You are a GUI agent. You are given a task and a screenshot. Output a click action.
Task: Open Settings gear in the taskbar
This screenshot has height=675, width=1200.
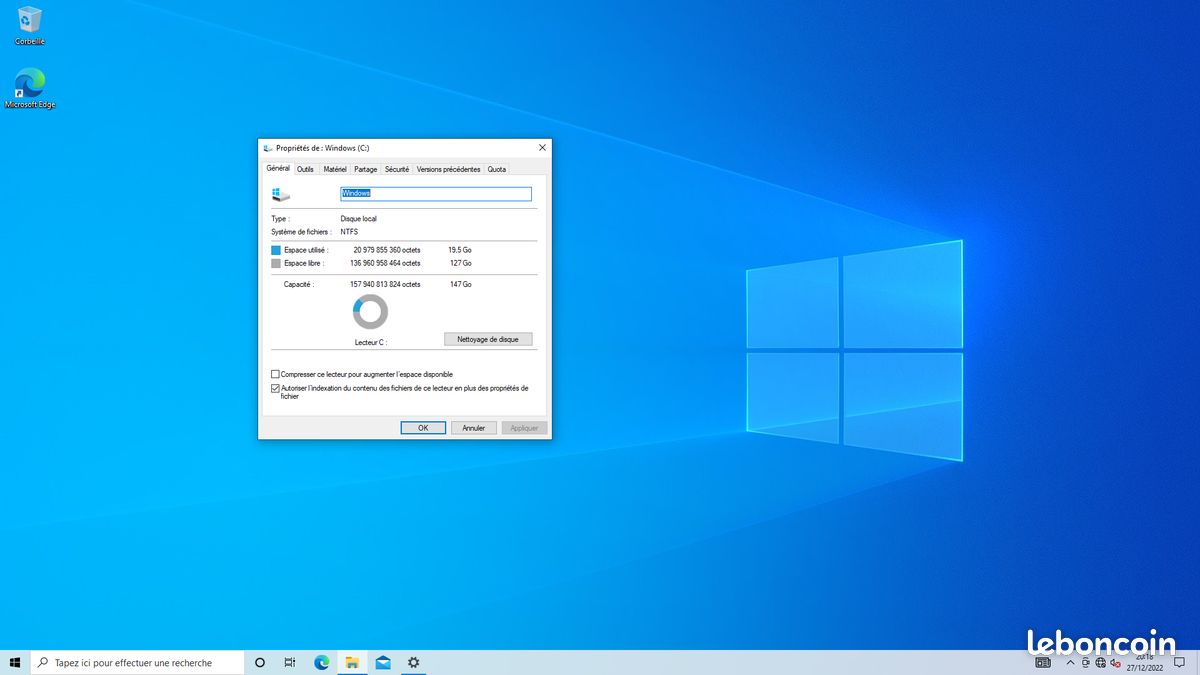coord(413,662)
